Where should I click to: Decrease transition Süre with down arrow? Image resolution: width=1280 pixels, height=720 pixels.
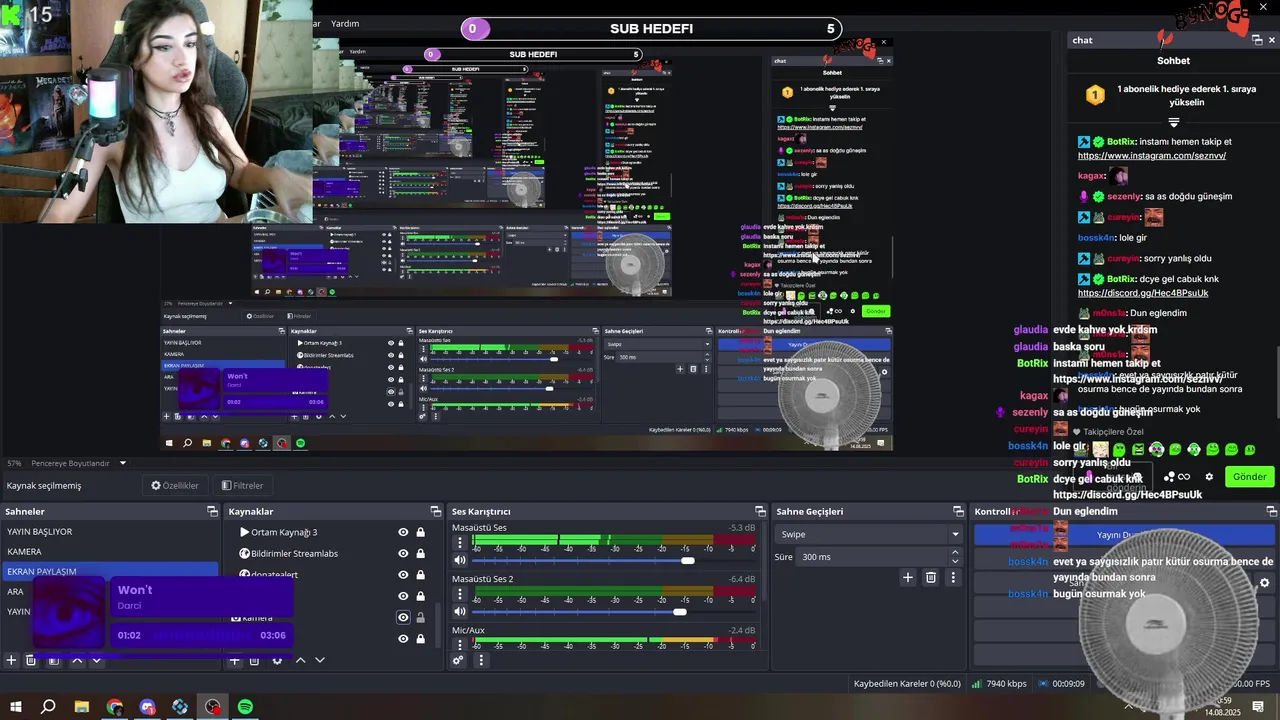coord(954,561)
